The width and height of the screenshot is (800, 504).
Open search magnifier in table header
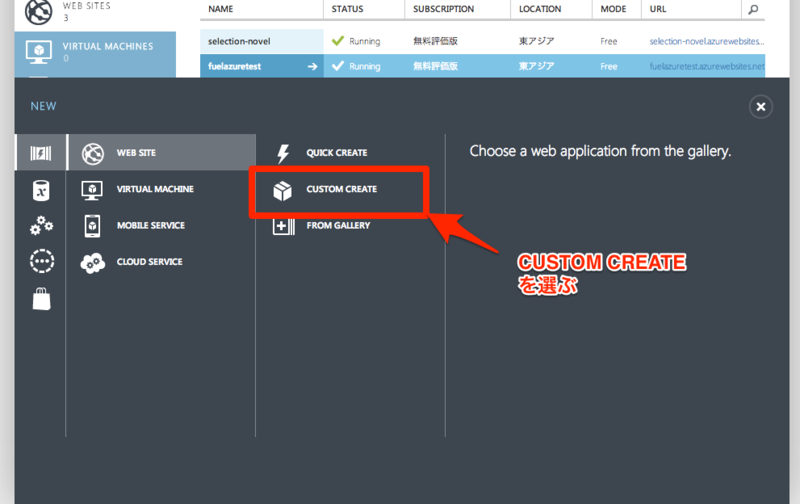(753, 9)
